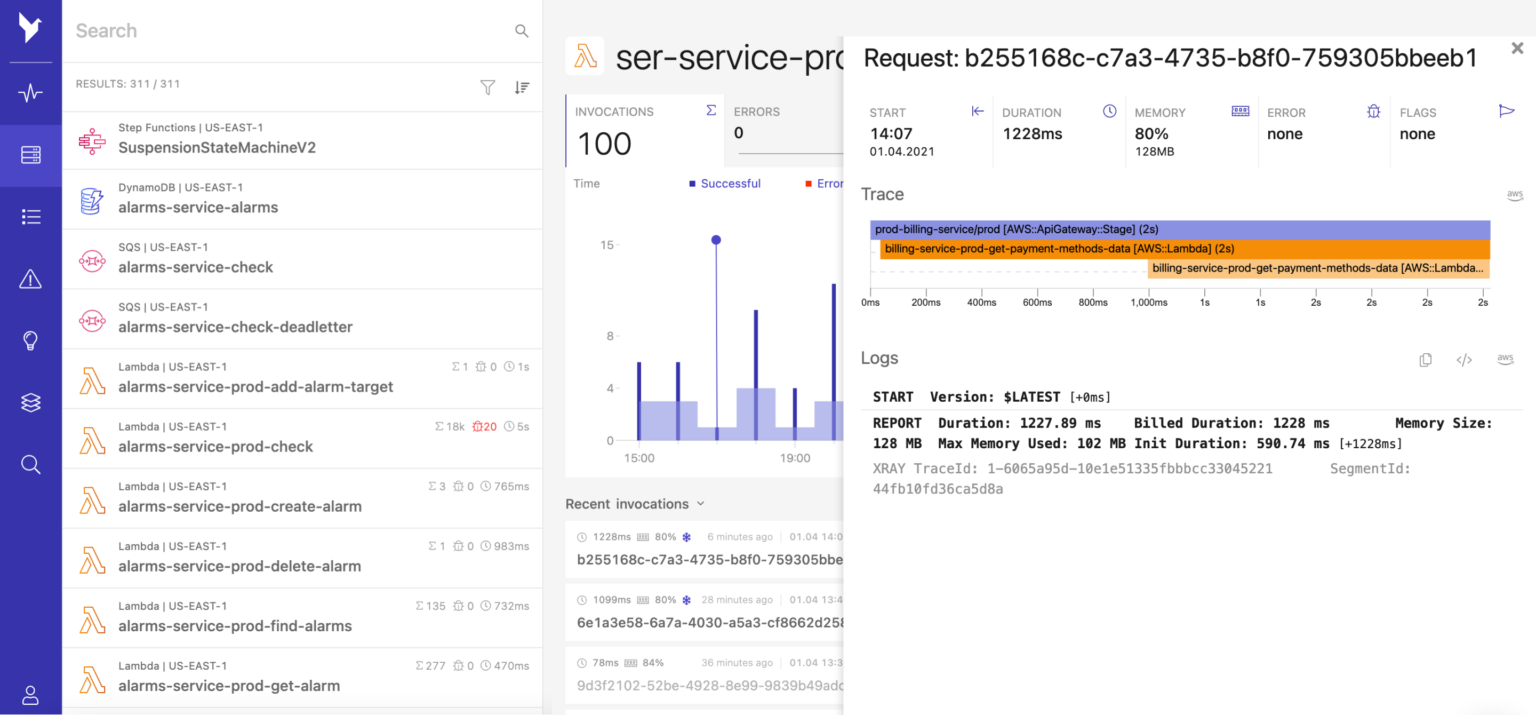The width and height of the screenshot is (1536, 715).
Task: Copy the logs using the copy icon
Action: 1426,359
